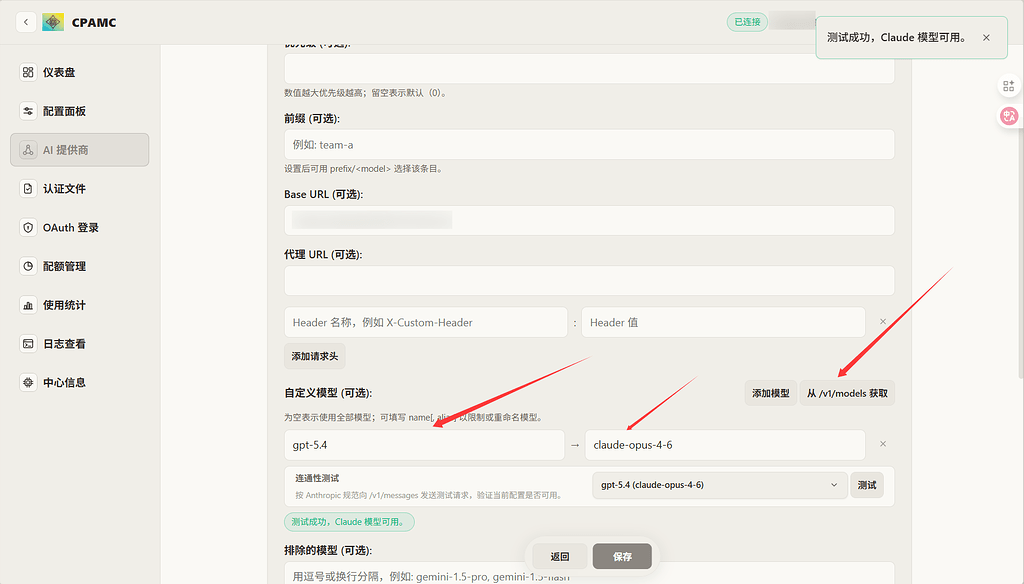Open 使用统计 in the sidebar
The image size is (1024, 584).
pos(80,305)
